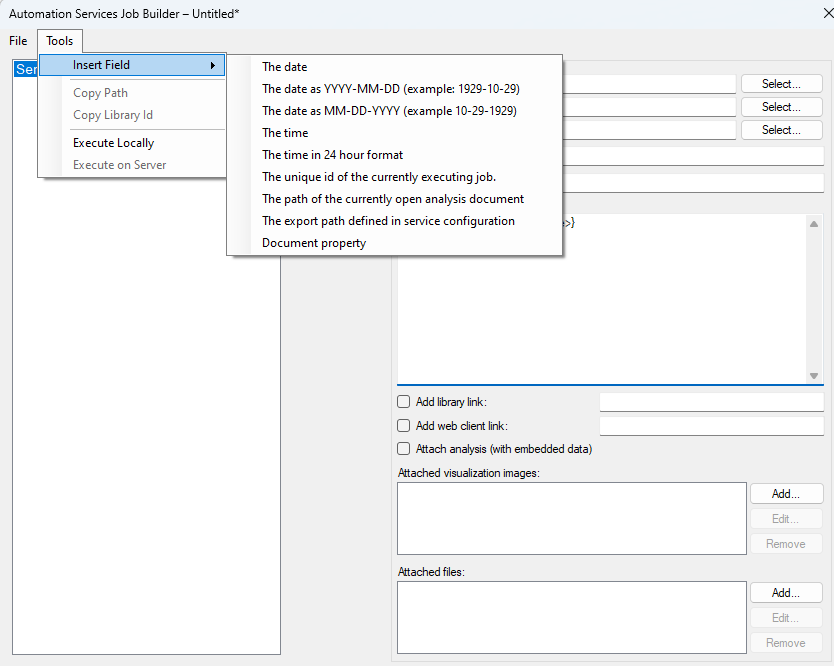This screenshot has width=834, height=666.
Task: Click Add... for attached visualization images
Action: [x=786, y=494]
